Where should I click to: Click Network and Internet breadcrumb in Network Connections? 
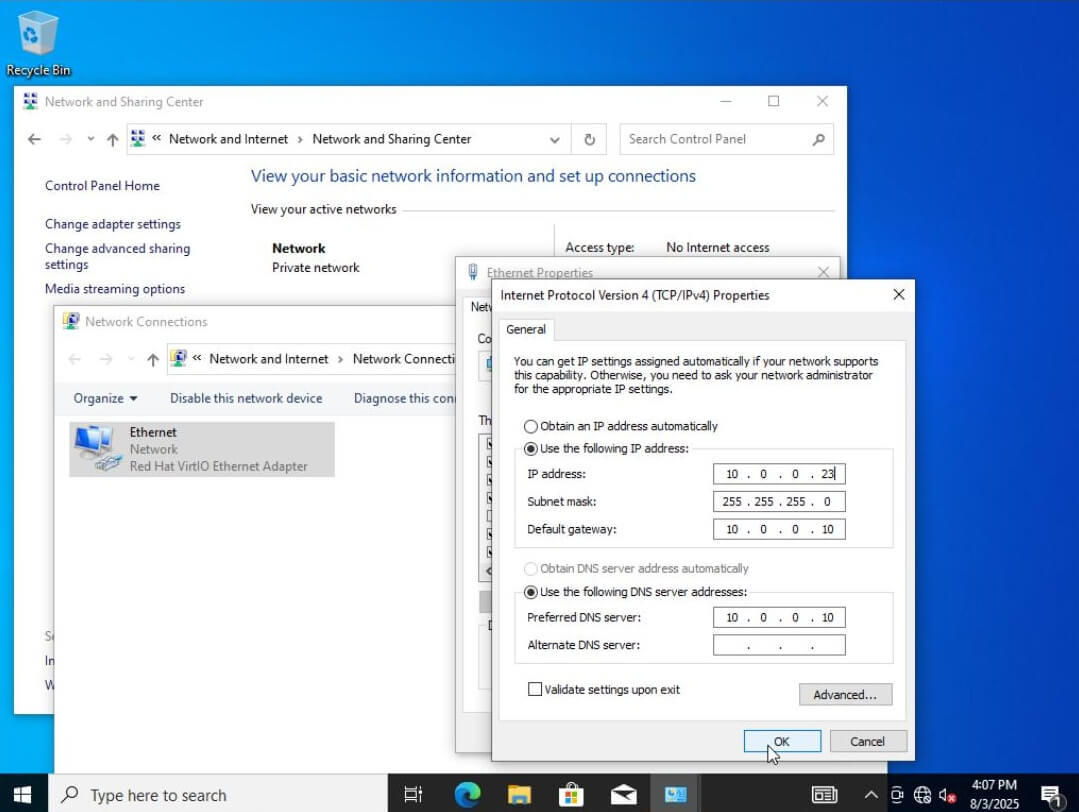point(268,359)
